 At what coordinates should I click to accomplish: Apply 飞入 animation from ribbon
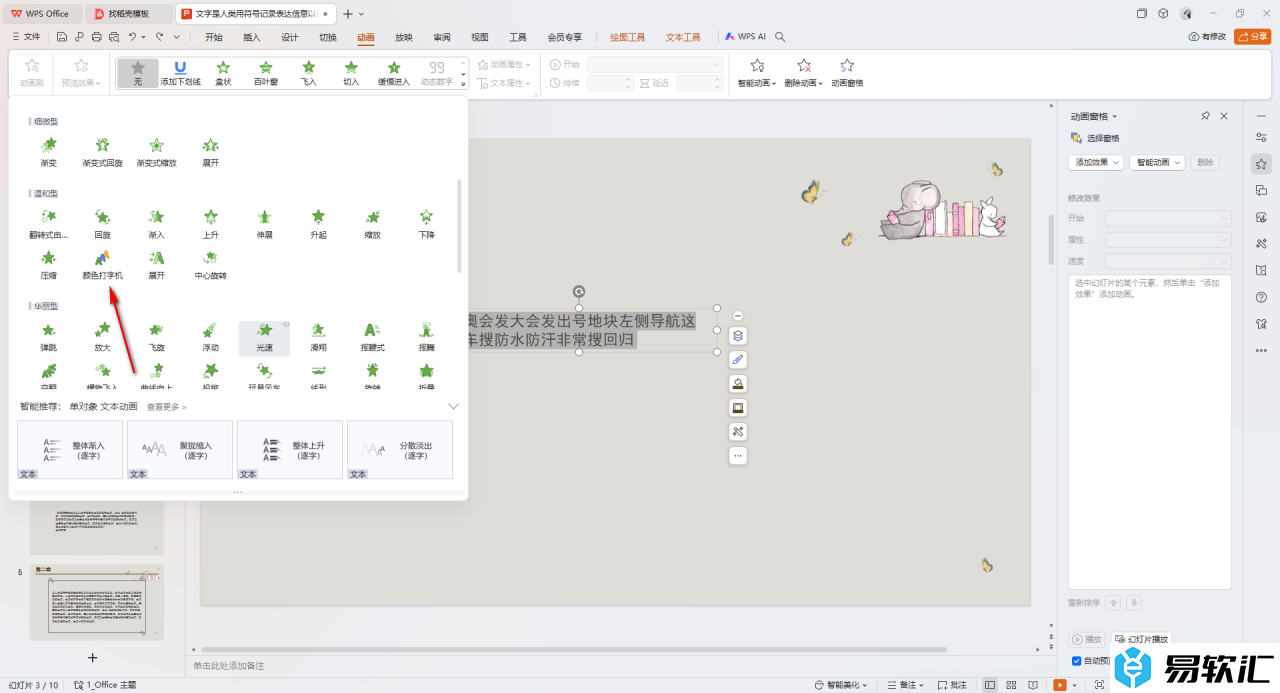point(309,73)
